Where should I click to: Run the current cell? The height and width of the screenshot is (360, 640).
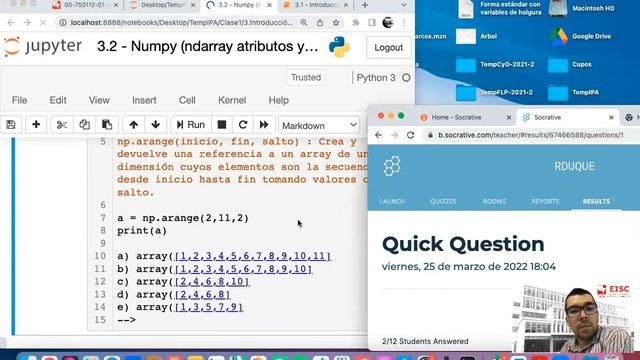pos(190,124)
